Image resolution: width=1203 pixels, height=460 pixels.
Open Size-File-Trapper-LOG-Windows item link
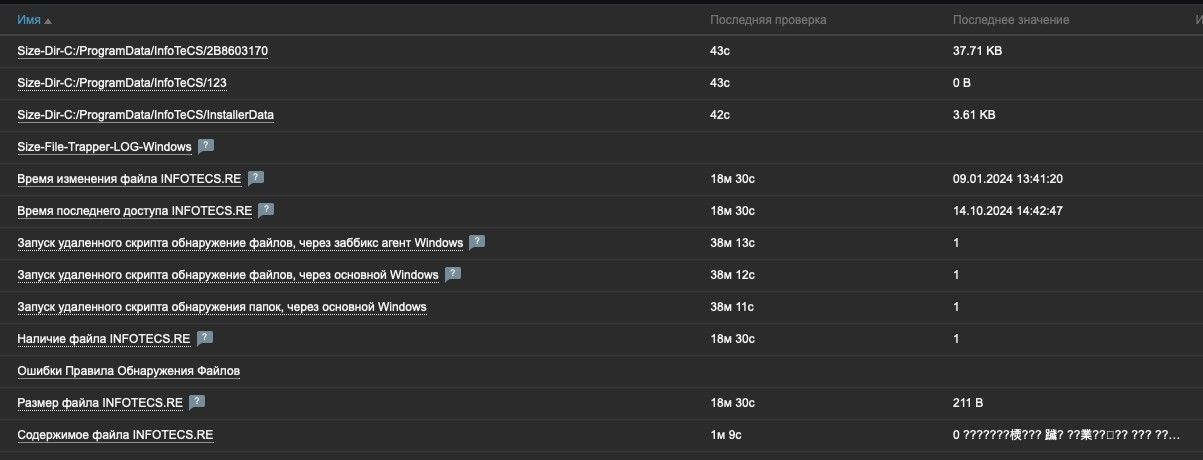point(105,147)
